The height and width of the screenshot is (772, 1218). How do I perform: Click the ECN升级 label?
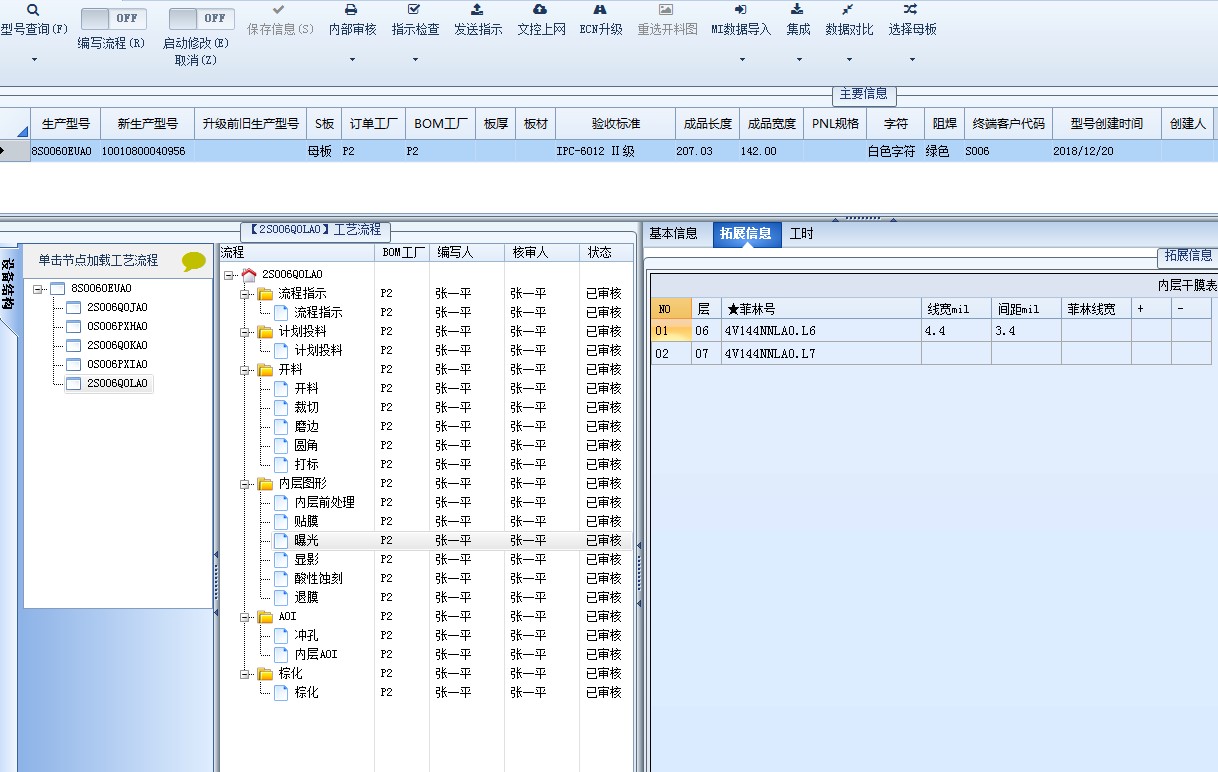click(600, 29)
